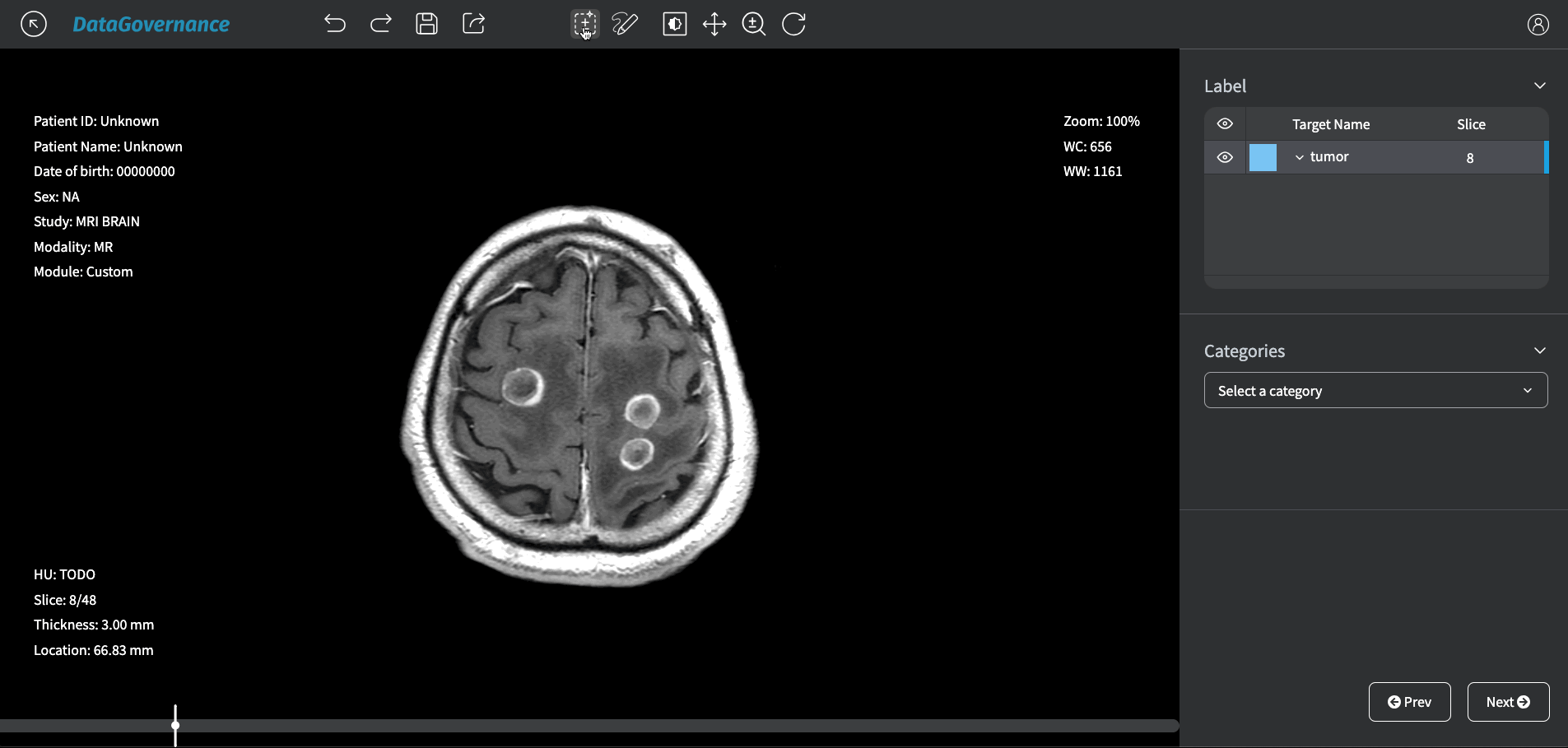Screen dimensions: 1568x748
Task: Go to the Prev image
Action: coord(1409,702)
